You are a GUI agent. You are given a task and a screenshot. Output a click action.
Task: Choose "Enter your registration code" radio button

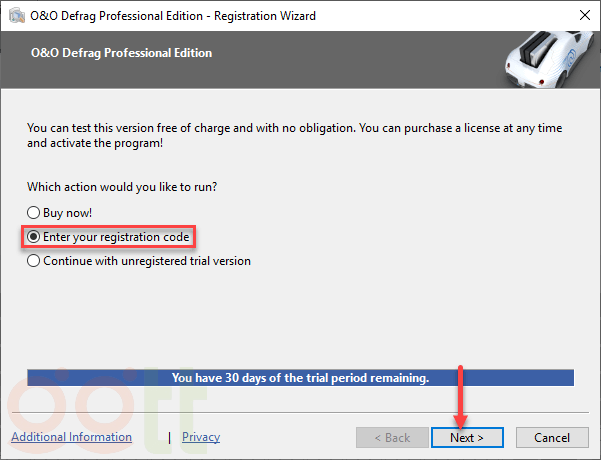pyautogui.click(x=34, y=237)
